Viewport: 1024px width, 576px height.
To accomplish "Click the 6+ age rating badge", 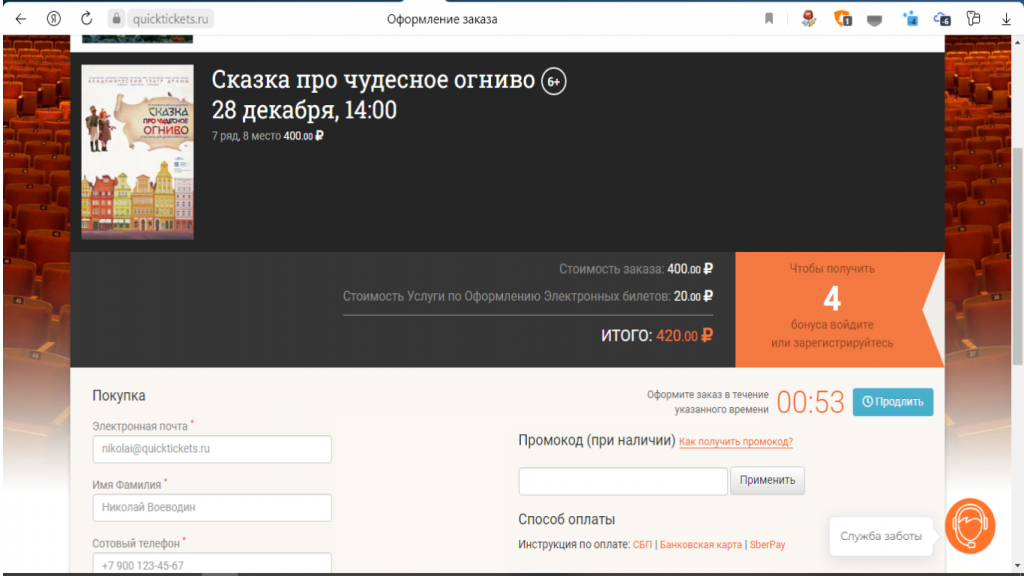I will tap(552, 81).
